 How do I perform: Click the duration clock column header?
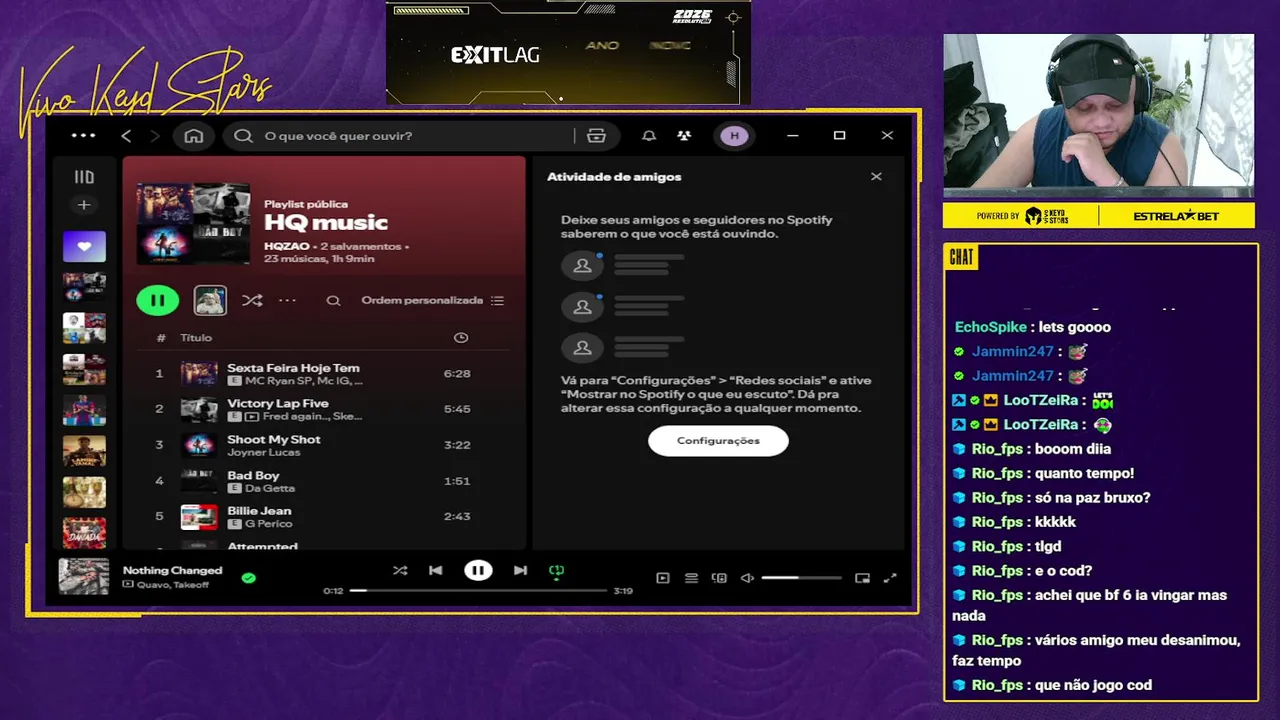pyautogui.click(x=461, y=338)
